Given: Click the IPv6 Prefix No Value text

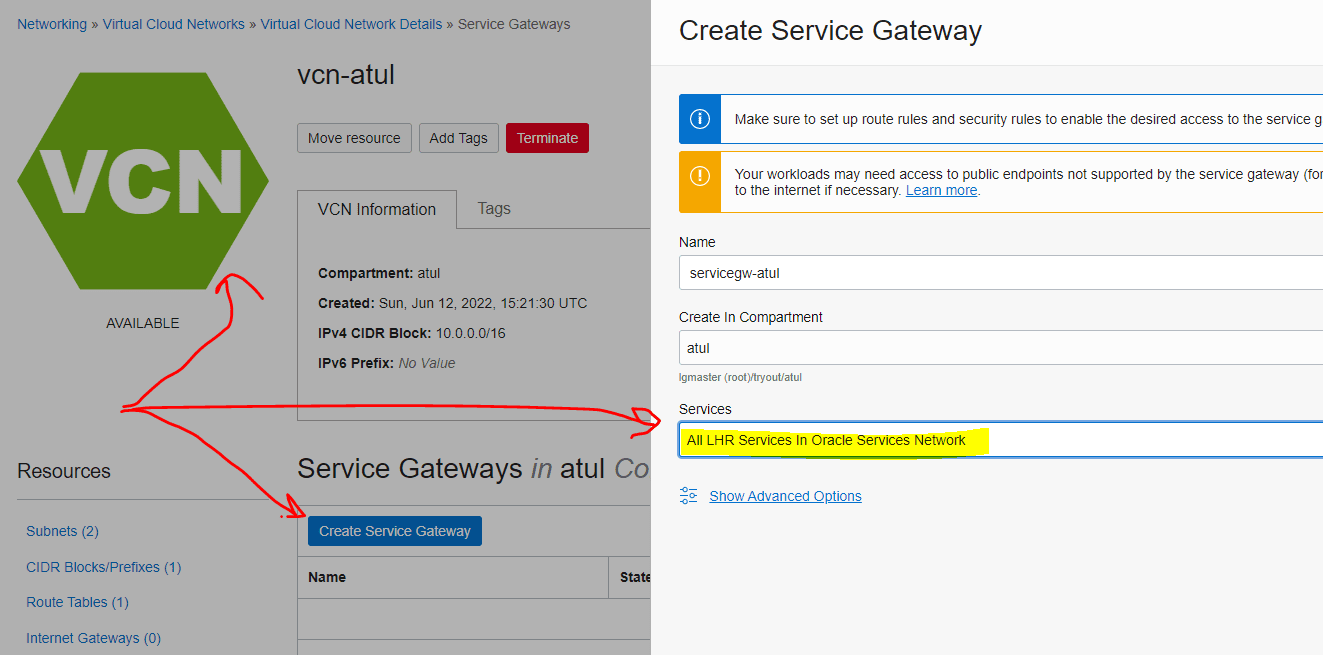Looking at the screenshot, I should [x=386, y=363].
